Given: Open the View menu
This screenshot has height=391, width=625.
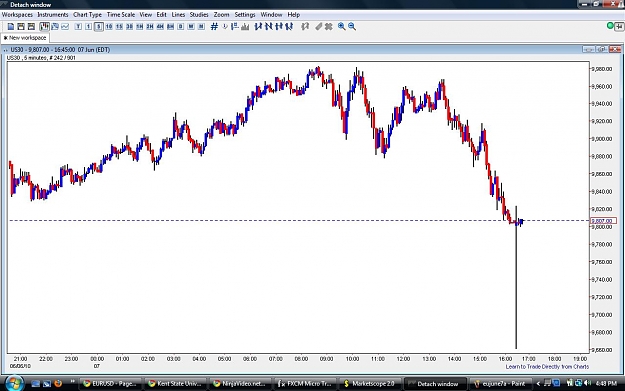Looking at the screenshot, I should [145, 15].
